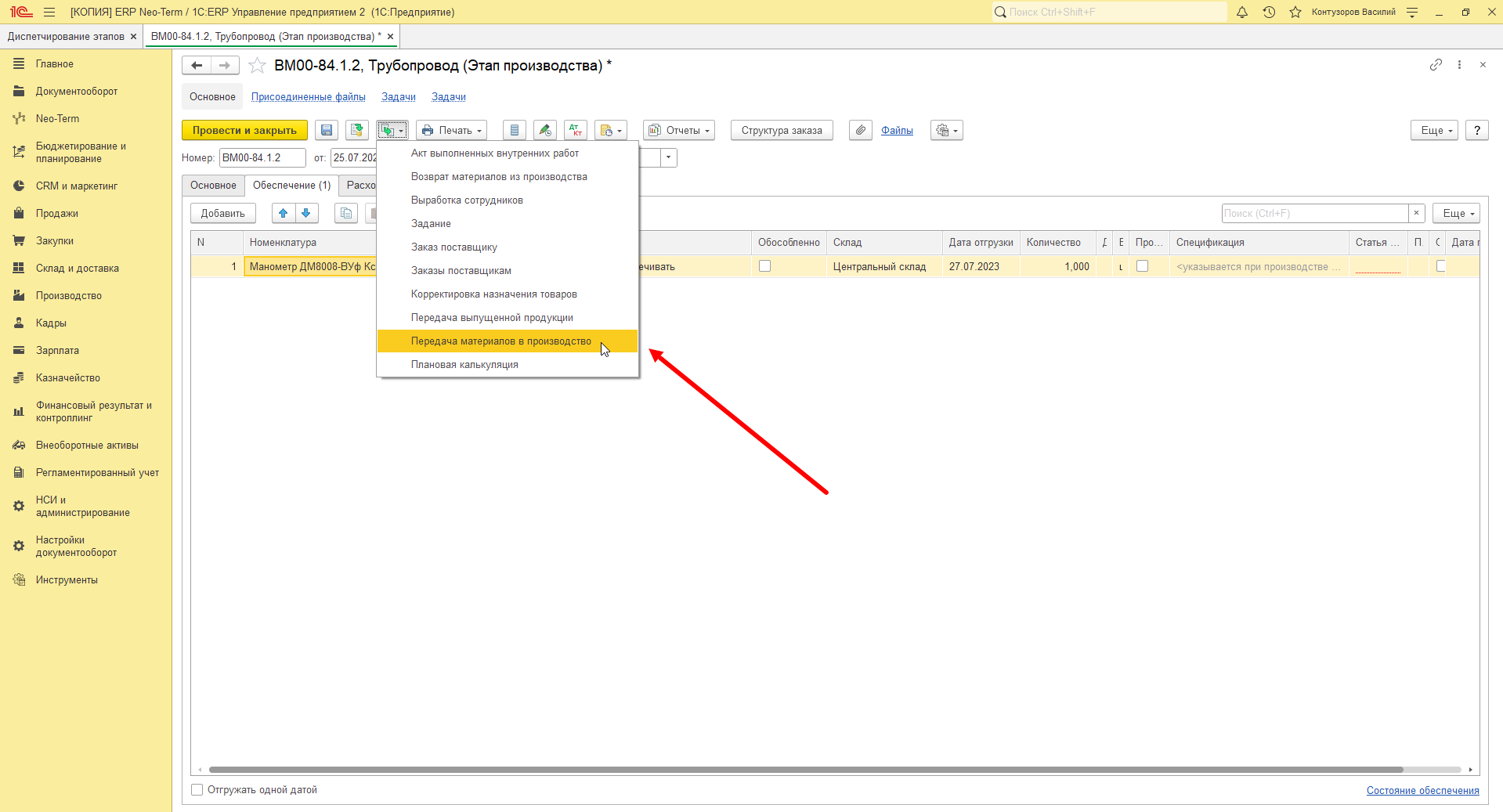The width and height of the screenshot is (1503, 812).
Task: Click the Провести и закрыть button
Action: tap(244, 130)
